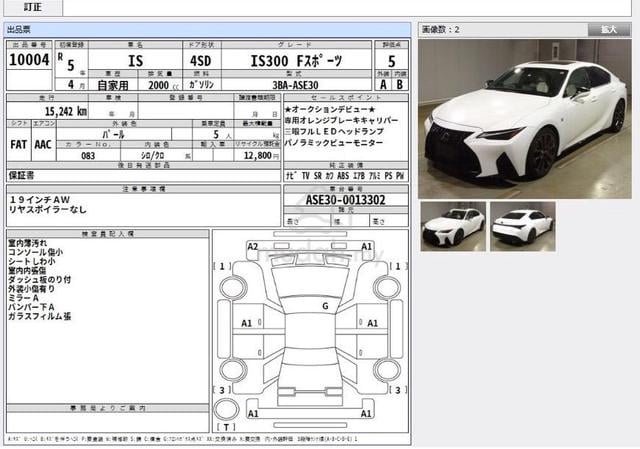This screenshot has height=449, width=640.
Task: Click chassis number ASE30-0013302
Action: tap(345, 200)
